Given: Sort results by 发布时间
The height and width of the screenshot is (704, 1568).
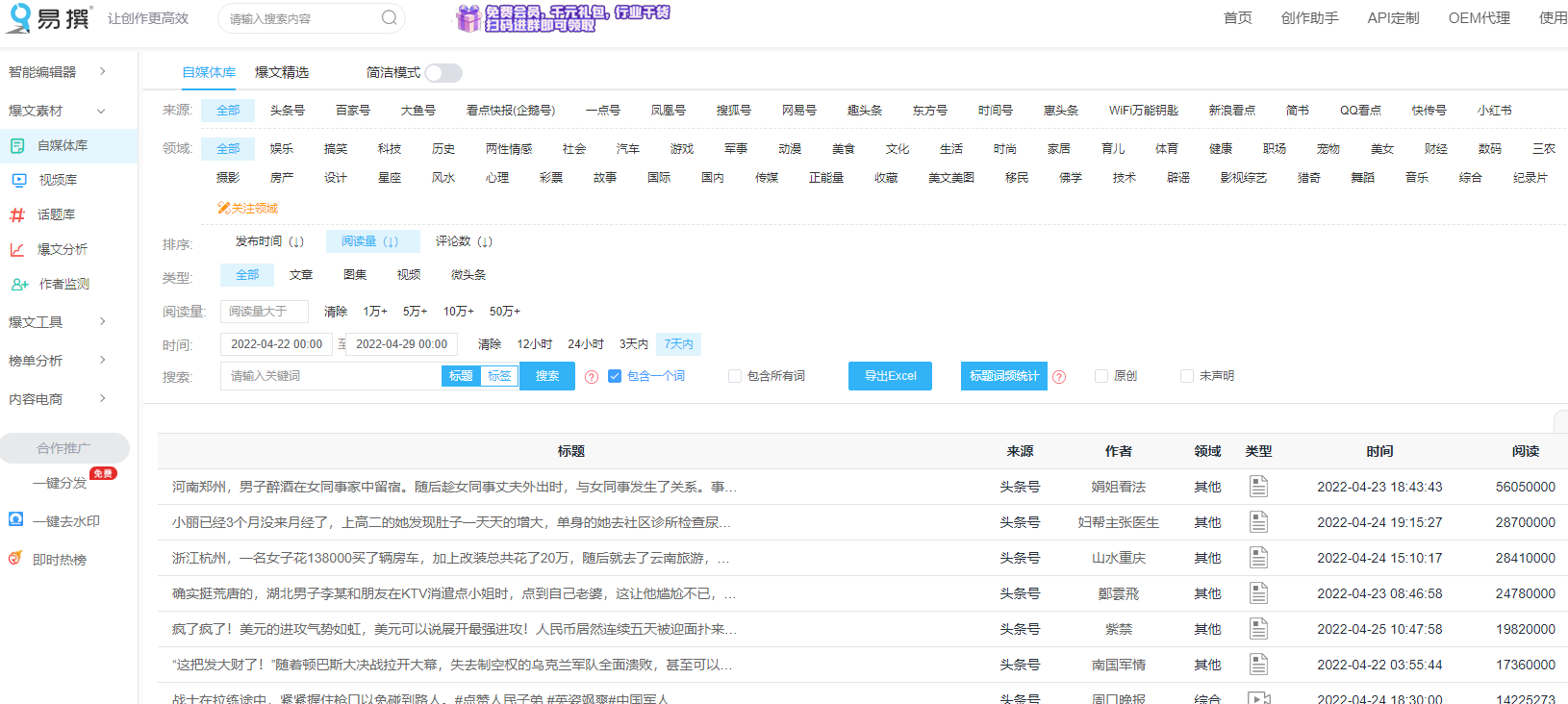Looking at the screenshot, I should (269, 241).
